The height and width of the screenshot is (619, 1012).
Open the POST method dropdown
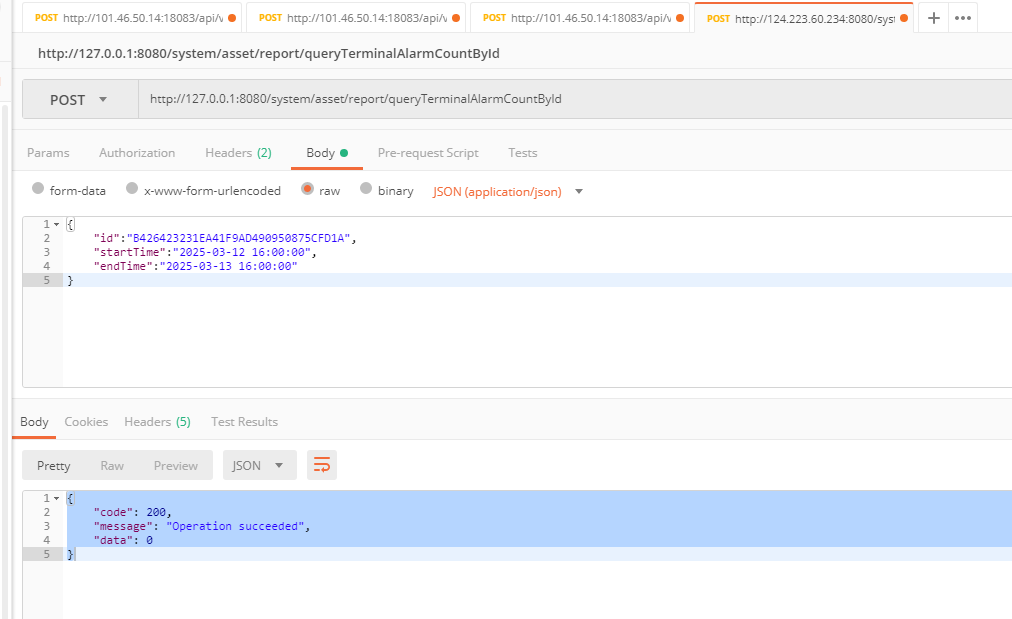point(81,100)
